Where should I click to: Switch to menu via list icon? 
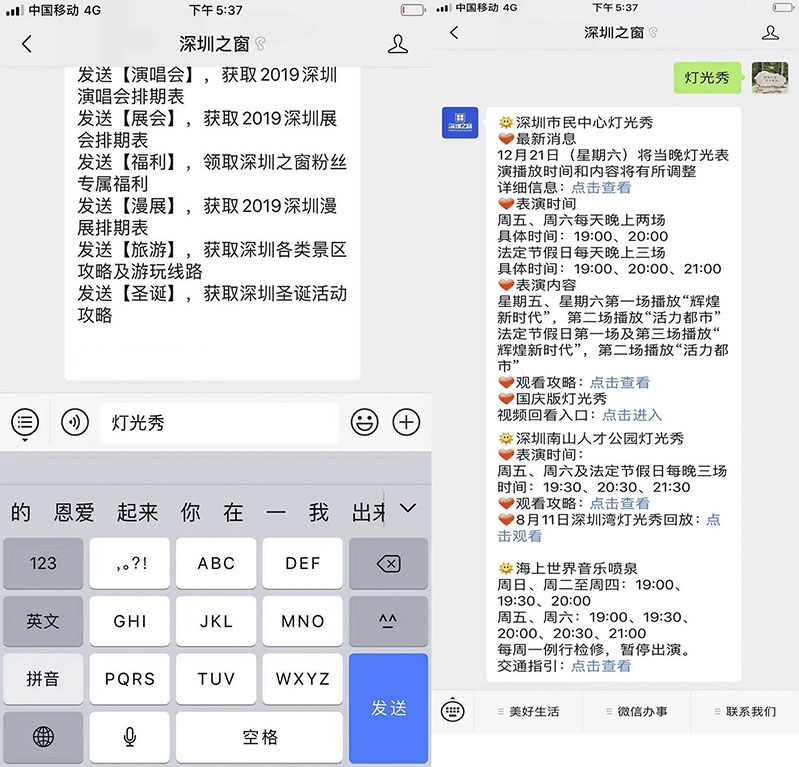[25, 422]
